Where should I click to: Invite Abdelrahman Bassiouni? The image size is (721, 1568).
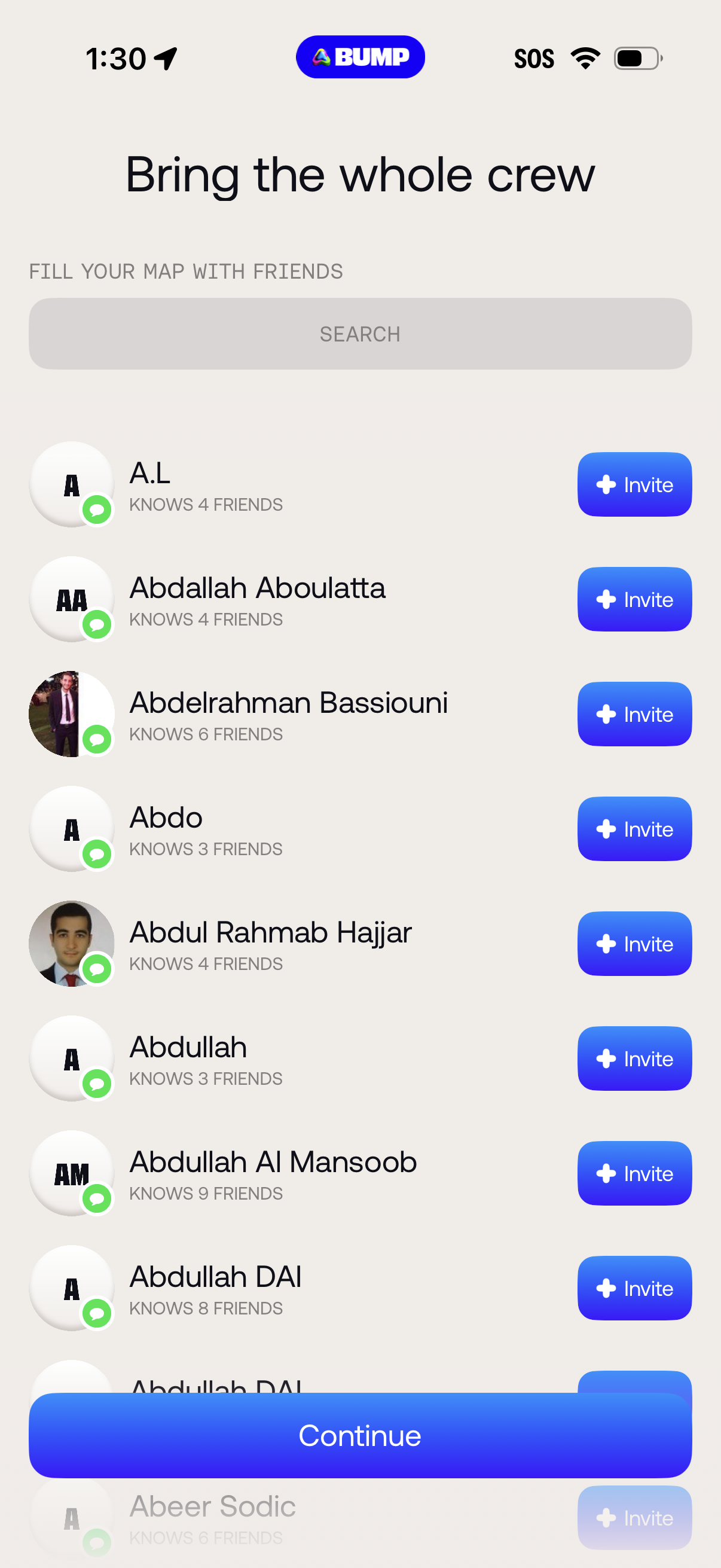click(634, 713)
